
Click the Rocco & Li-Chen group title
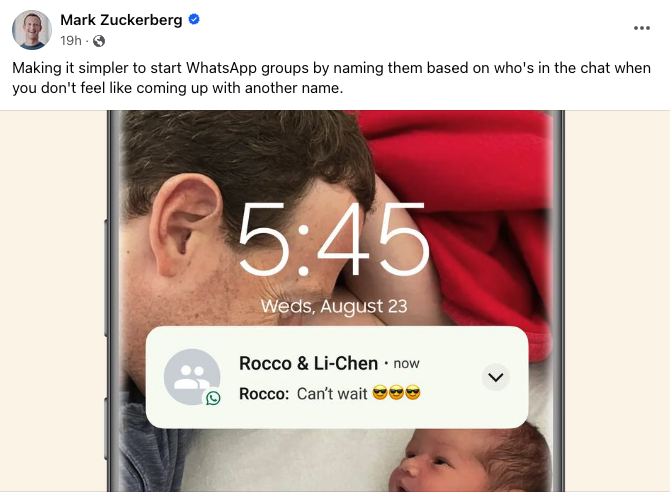click(308, 364)
